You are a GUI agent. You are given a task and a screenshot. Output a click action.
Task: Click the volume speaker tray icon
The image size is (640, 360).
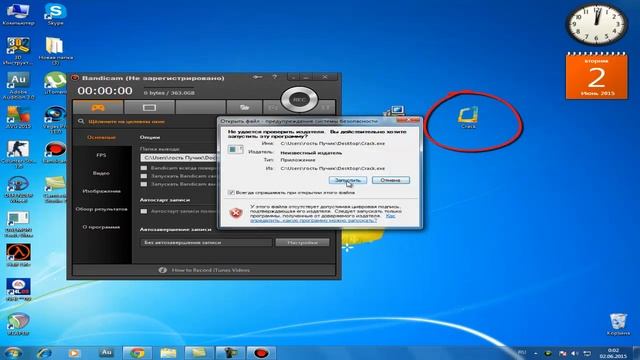575,353
